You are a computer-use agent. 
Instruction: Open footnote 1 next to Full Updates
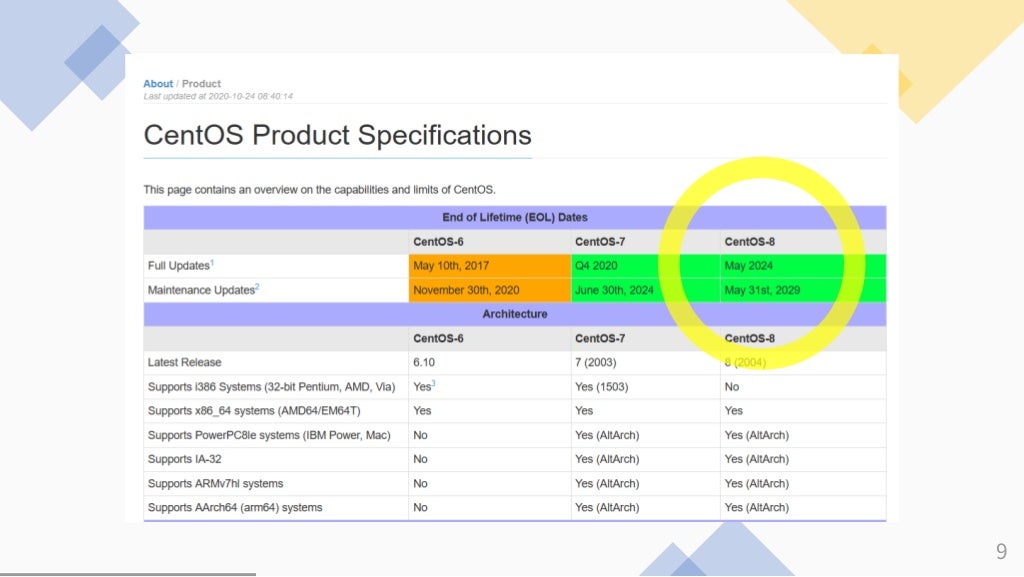pyautogui.click(x=212, y=262)
